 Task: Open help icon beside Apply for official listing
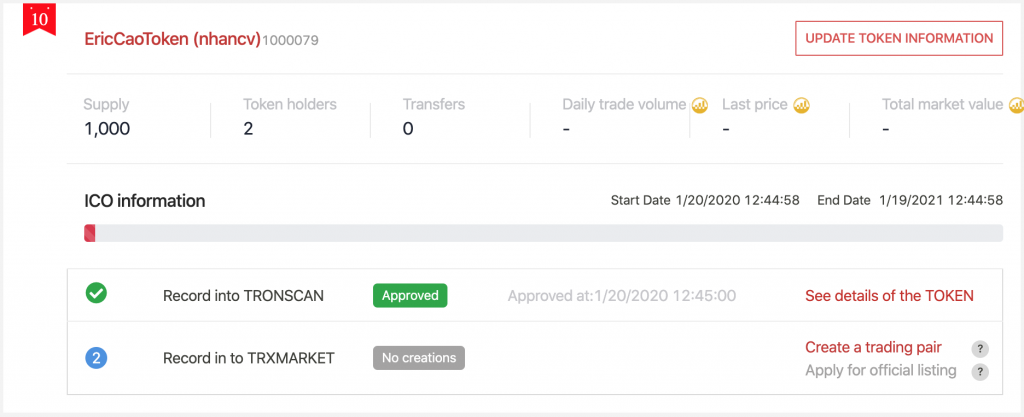pos(980,372)
